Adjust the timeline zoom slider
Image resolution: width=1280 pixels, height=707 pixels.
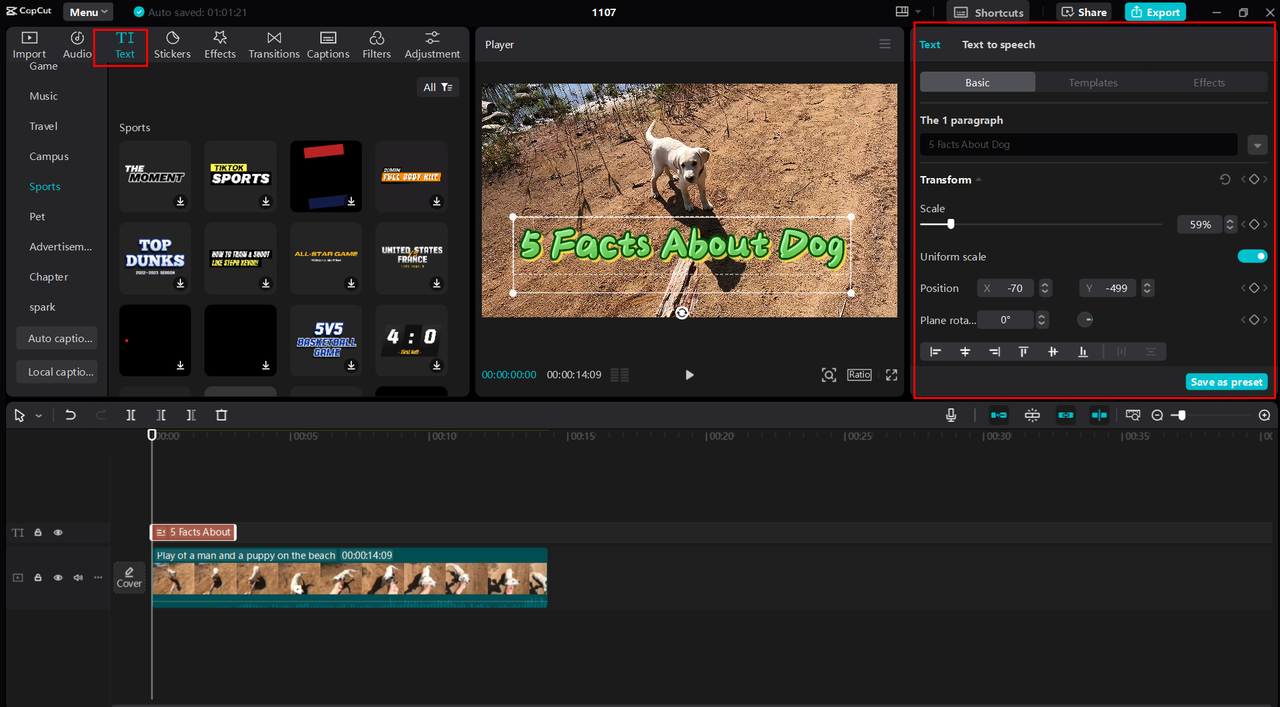coord(1181,415)
